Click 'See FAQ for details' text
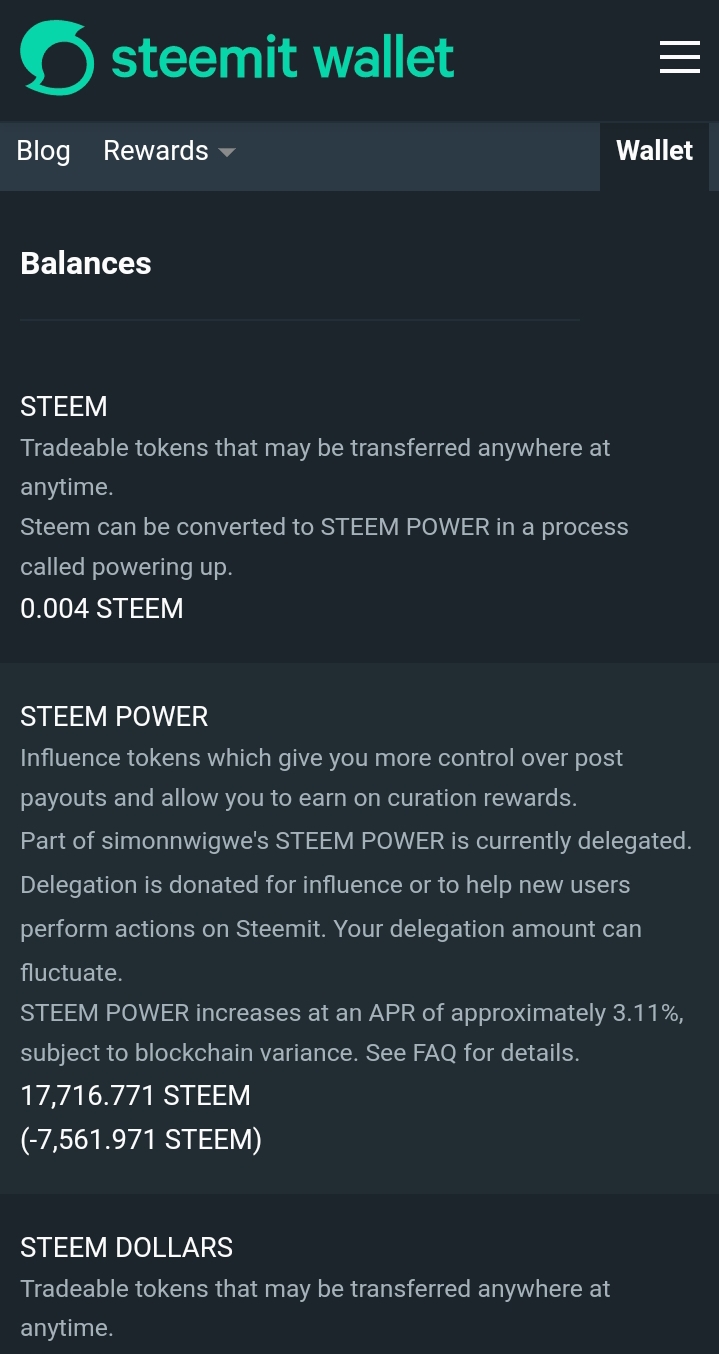This screenshot has height=1354, width=719. [x=463, y=1053]
